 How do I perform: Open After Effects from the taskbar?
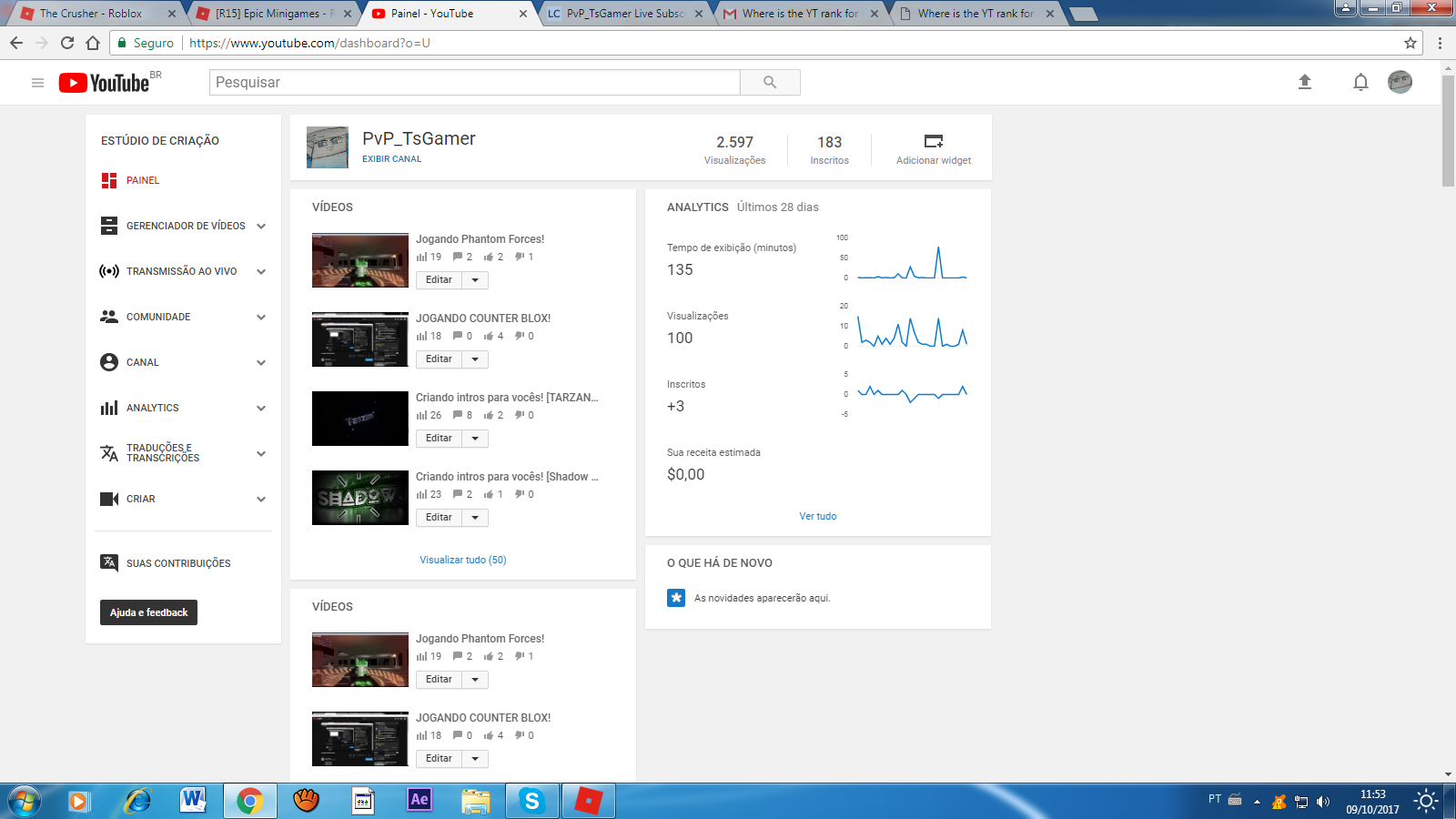(419, 800)
